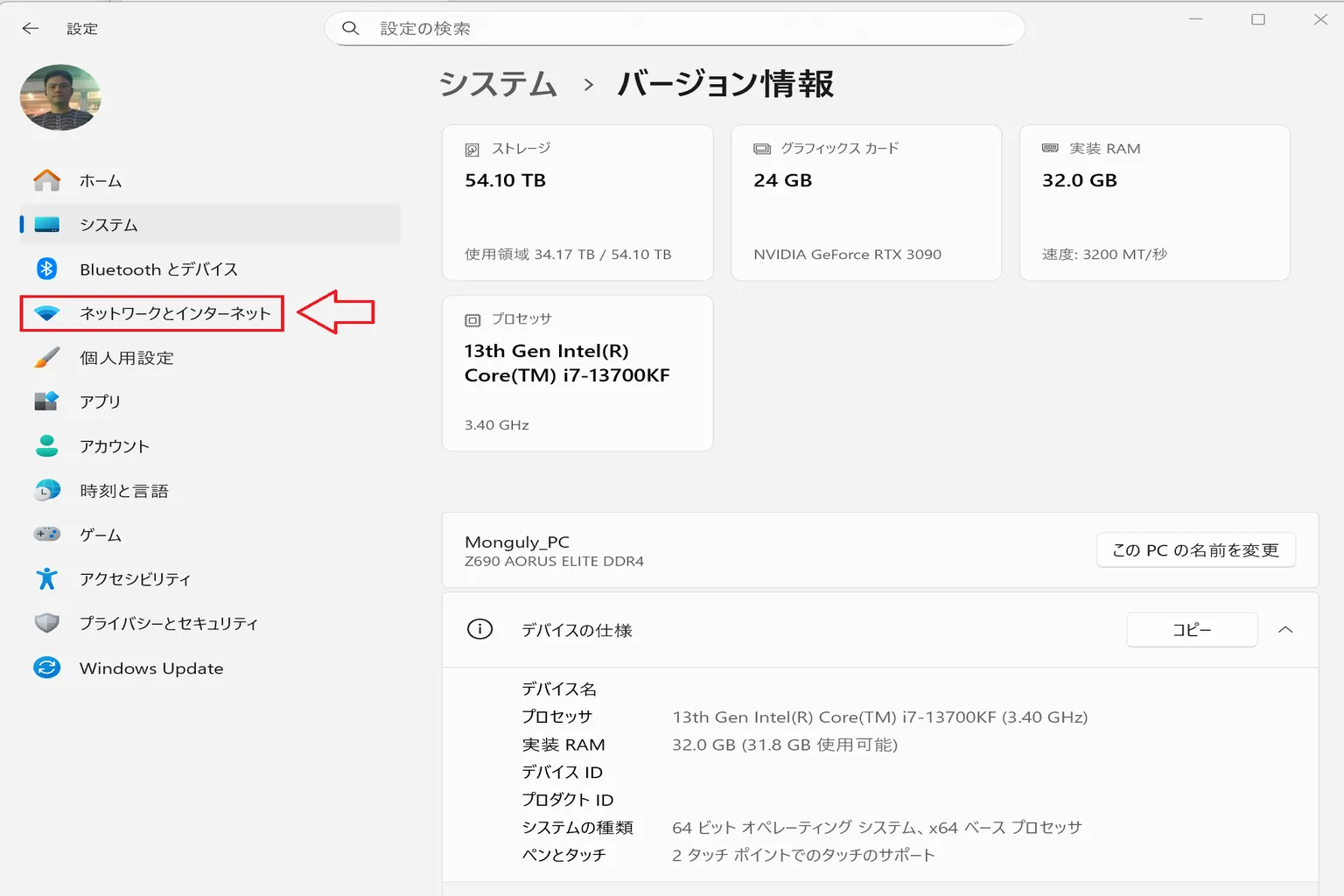
Task: Go to 時刻と言語 settings
Action: point(210,490)
